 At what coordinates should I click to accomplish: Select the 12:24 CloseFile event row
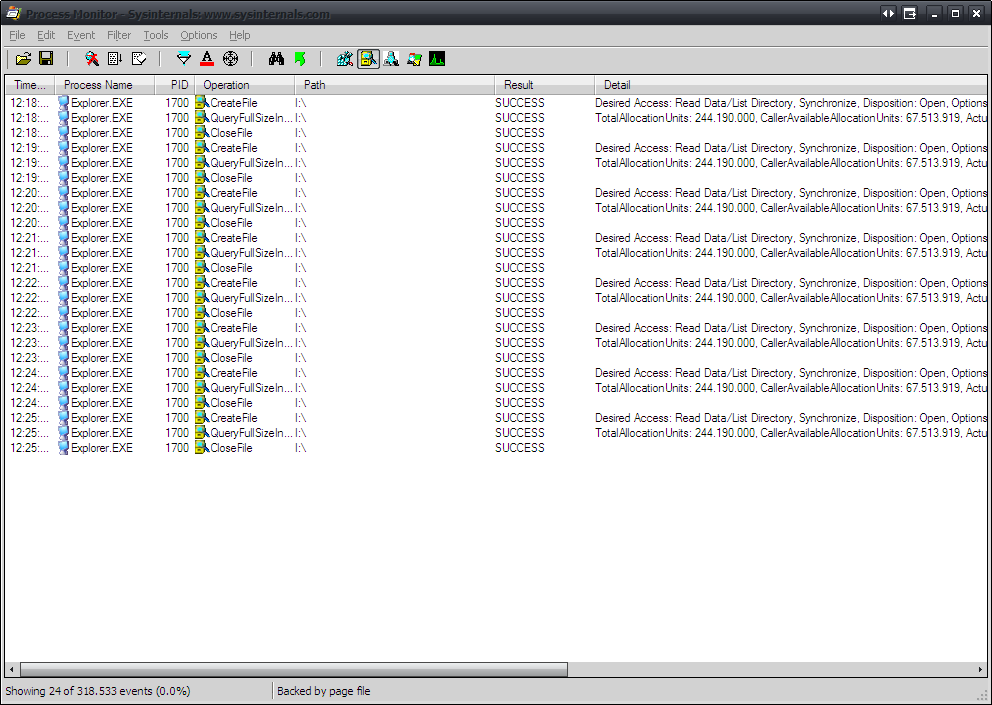tap(496, 403)
